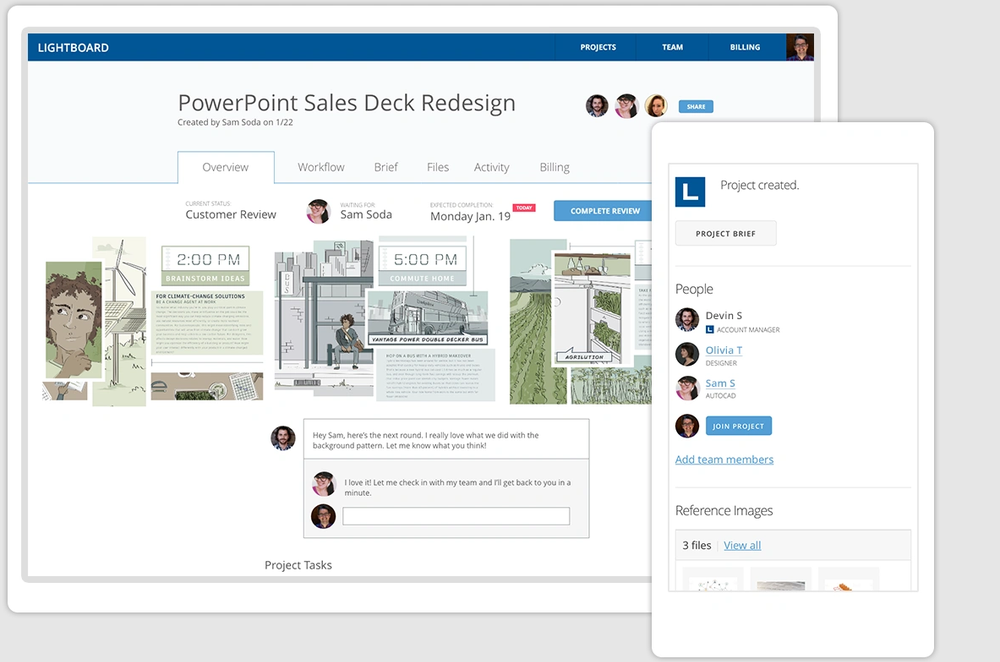This screenshot has width=1000, height=662.
Task: Click the 'Devin S' name text
Action: tap(724, 316)
